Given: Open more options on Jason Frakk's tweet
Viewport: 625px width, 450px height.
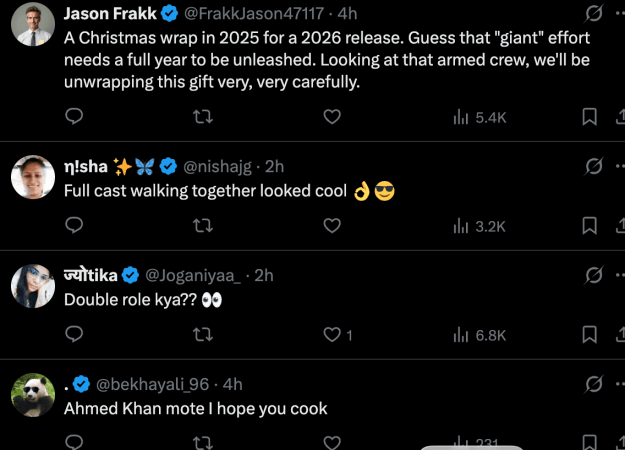Looking at the screenshot, I should [619, 14].
